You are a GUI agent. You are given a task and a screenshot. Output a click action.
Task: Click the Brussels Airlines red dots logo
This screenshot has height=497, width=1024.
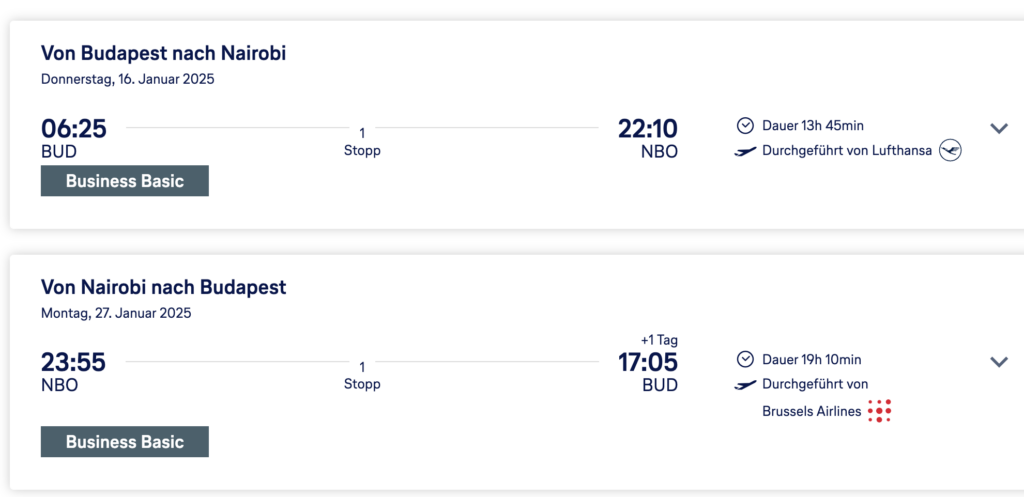click(879, 411)
